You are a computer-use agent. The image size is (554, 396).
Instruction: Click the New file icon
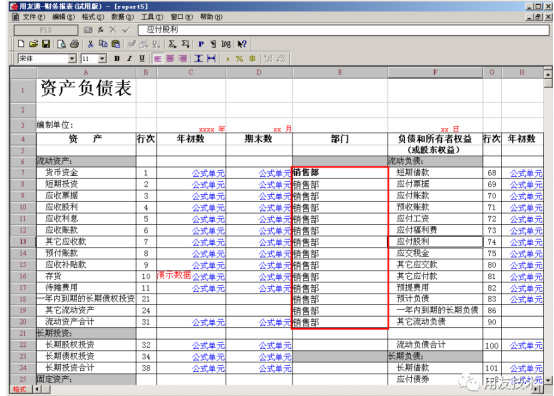tap(21, 44)
